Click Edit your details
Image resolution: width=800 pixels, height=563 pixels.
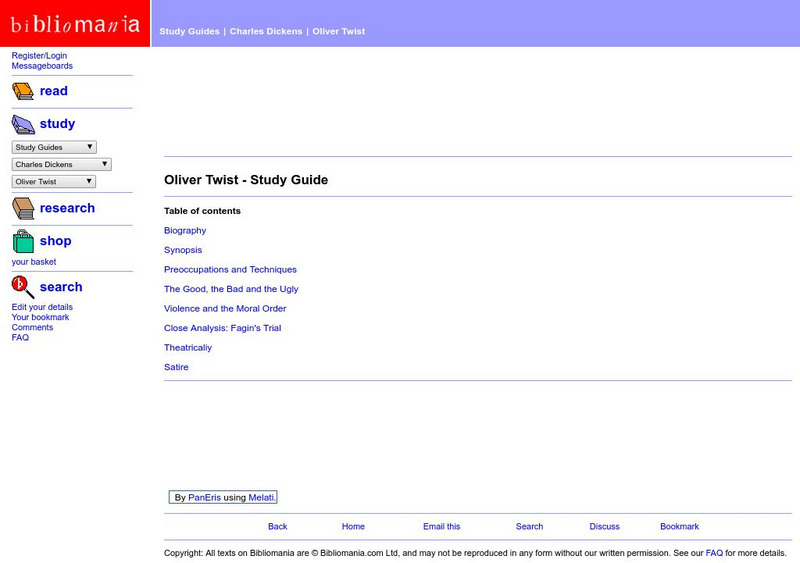coord(42,307)
